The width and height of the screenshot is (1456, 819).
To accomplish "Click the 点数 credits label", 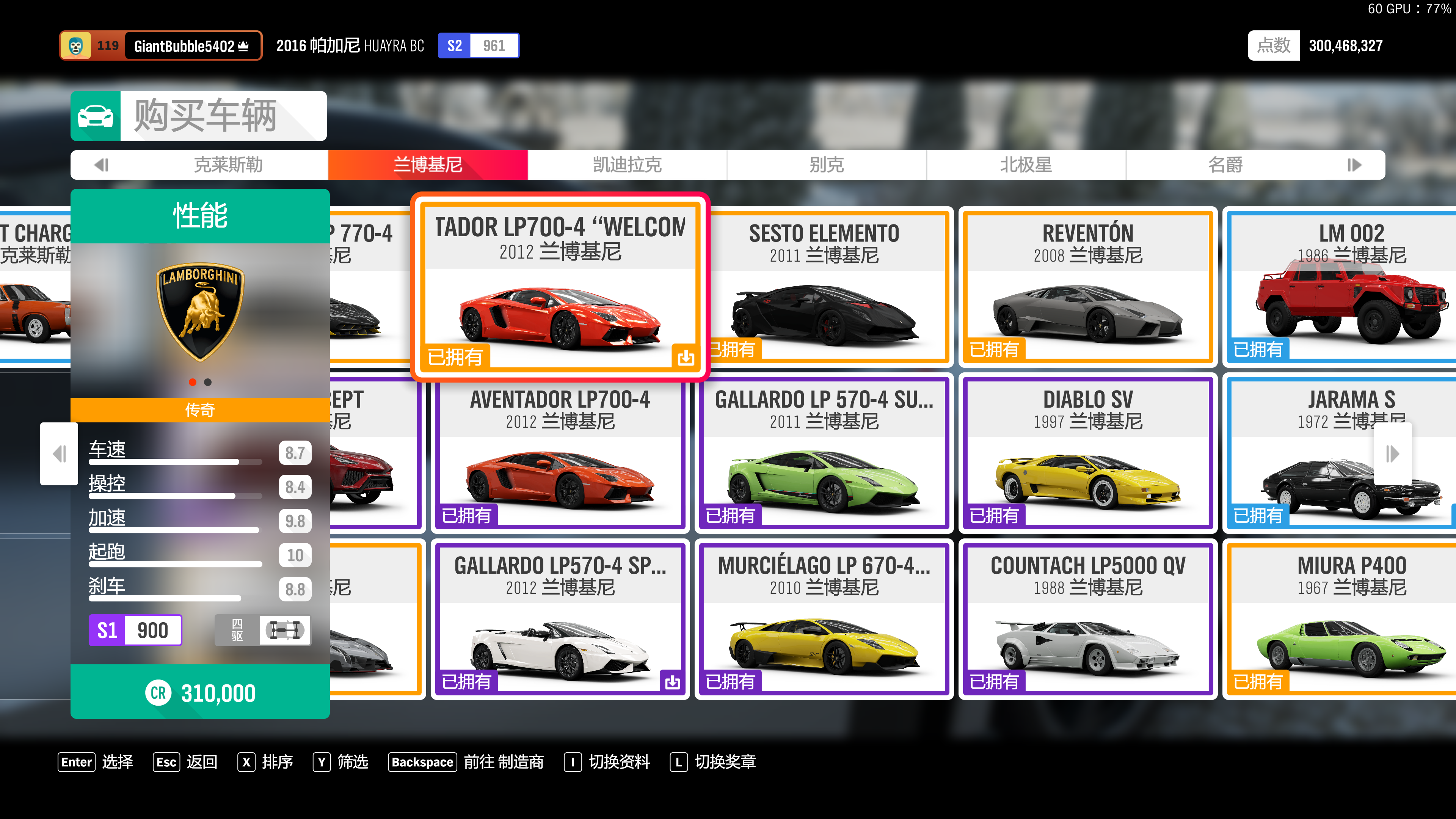I will [x=1274, y=45].
